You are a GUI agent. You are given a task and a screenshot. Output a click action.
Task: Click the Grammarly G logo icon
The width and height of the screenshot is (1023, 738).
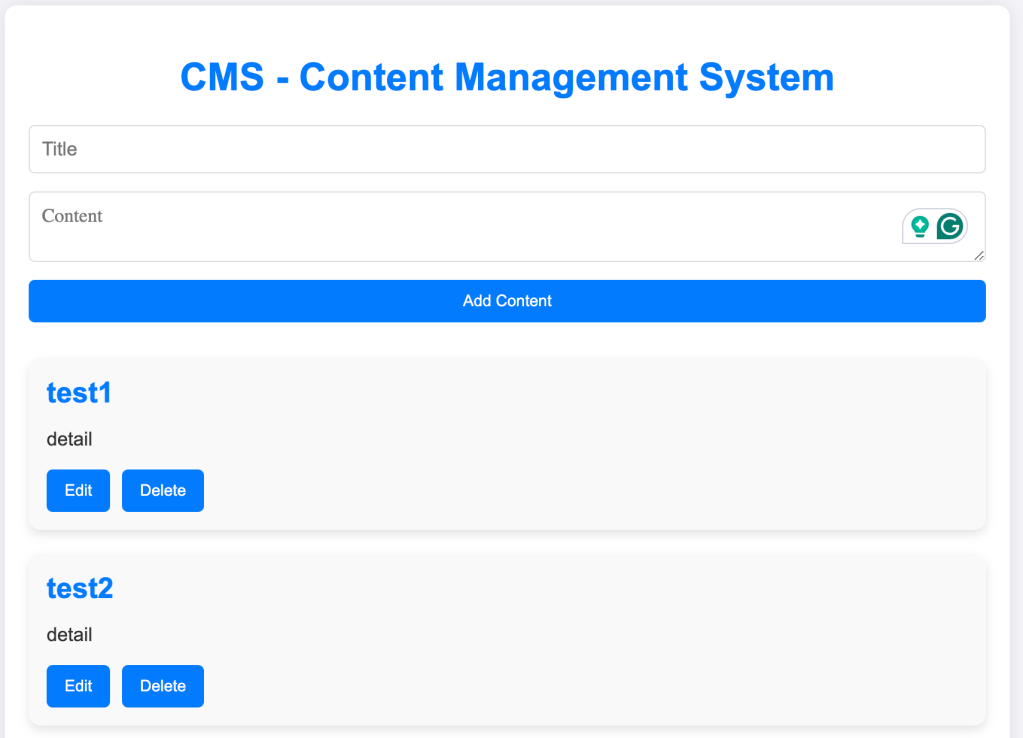(x=948, y=226)
